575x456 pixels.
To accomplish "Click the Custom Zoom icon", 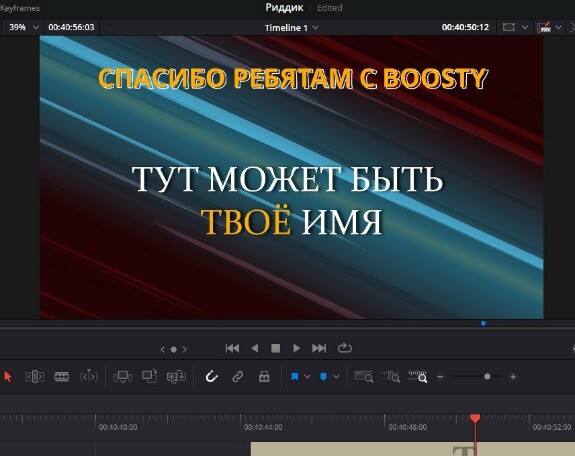I will point(418,377).
